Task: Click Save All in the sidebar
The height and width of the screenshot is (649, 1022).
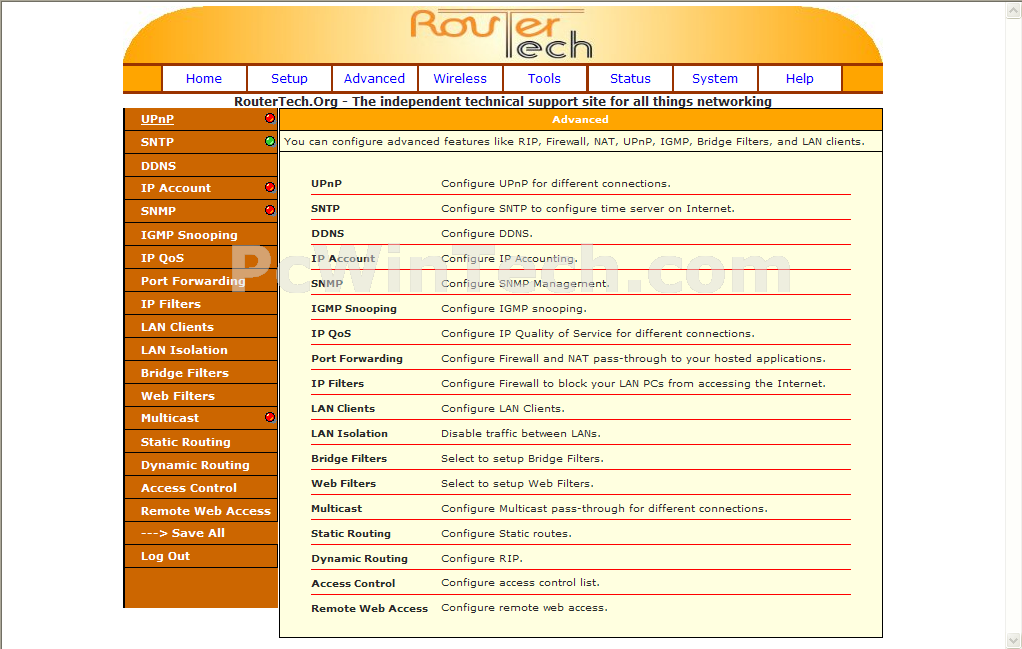Action: pos(182,533)
